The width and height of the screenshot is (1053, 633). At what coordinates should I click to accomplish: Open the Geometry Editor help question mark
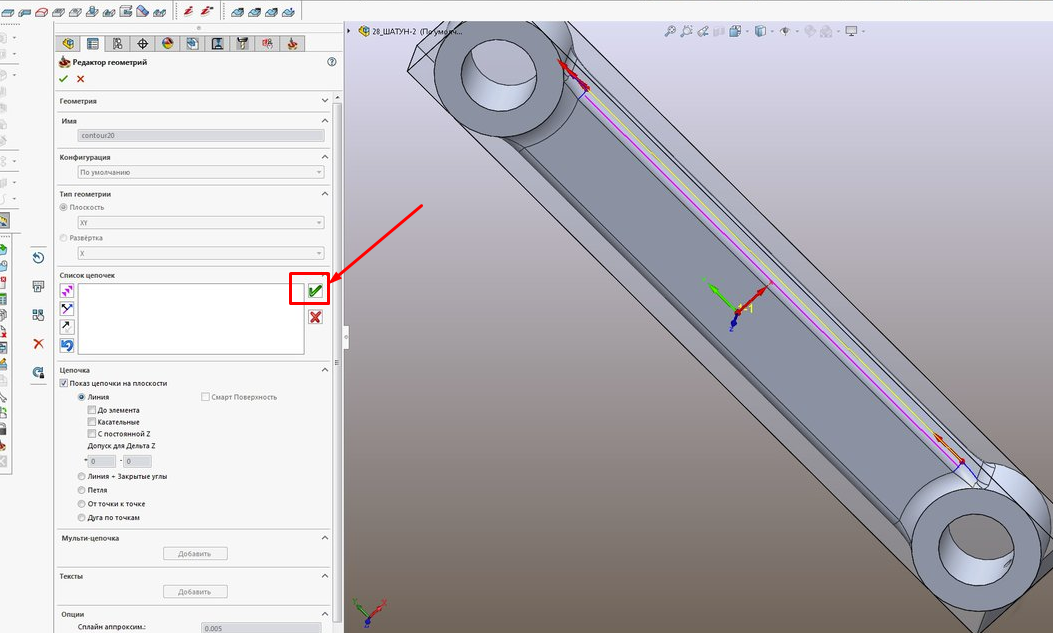(x=331, y=62)
